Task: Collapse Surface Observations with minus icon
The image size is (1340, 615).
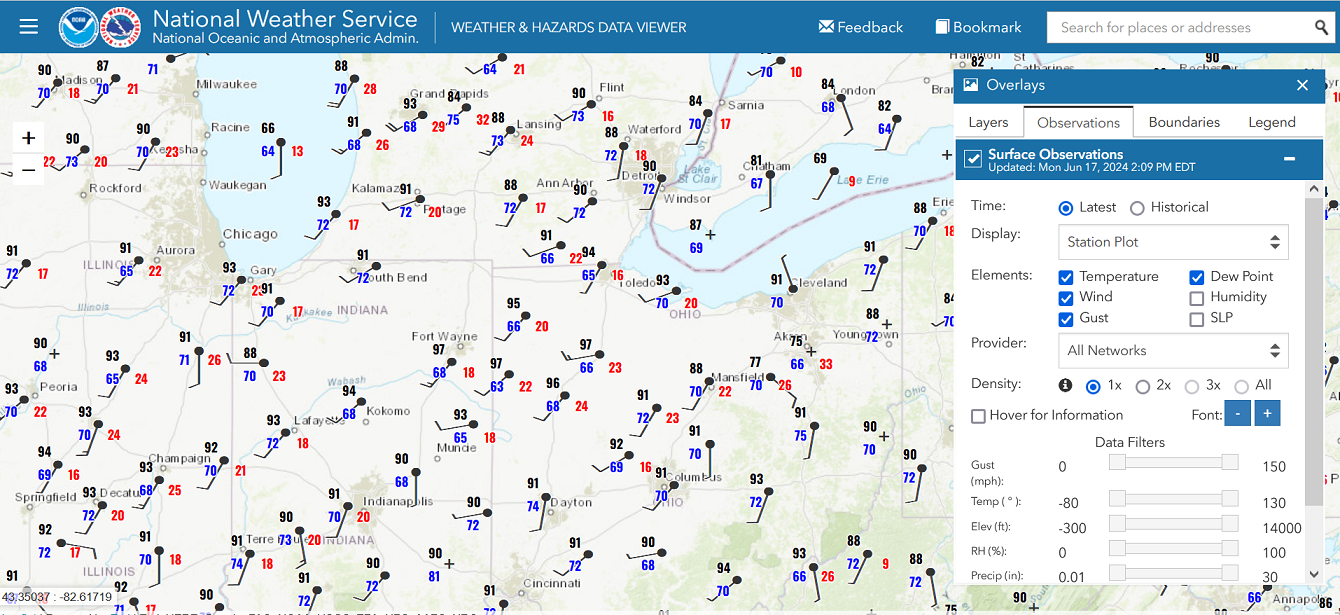Action: coord(1290,159)
